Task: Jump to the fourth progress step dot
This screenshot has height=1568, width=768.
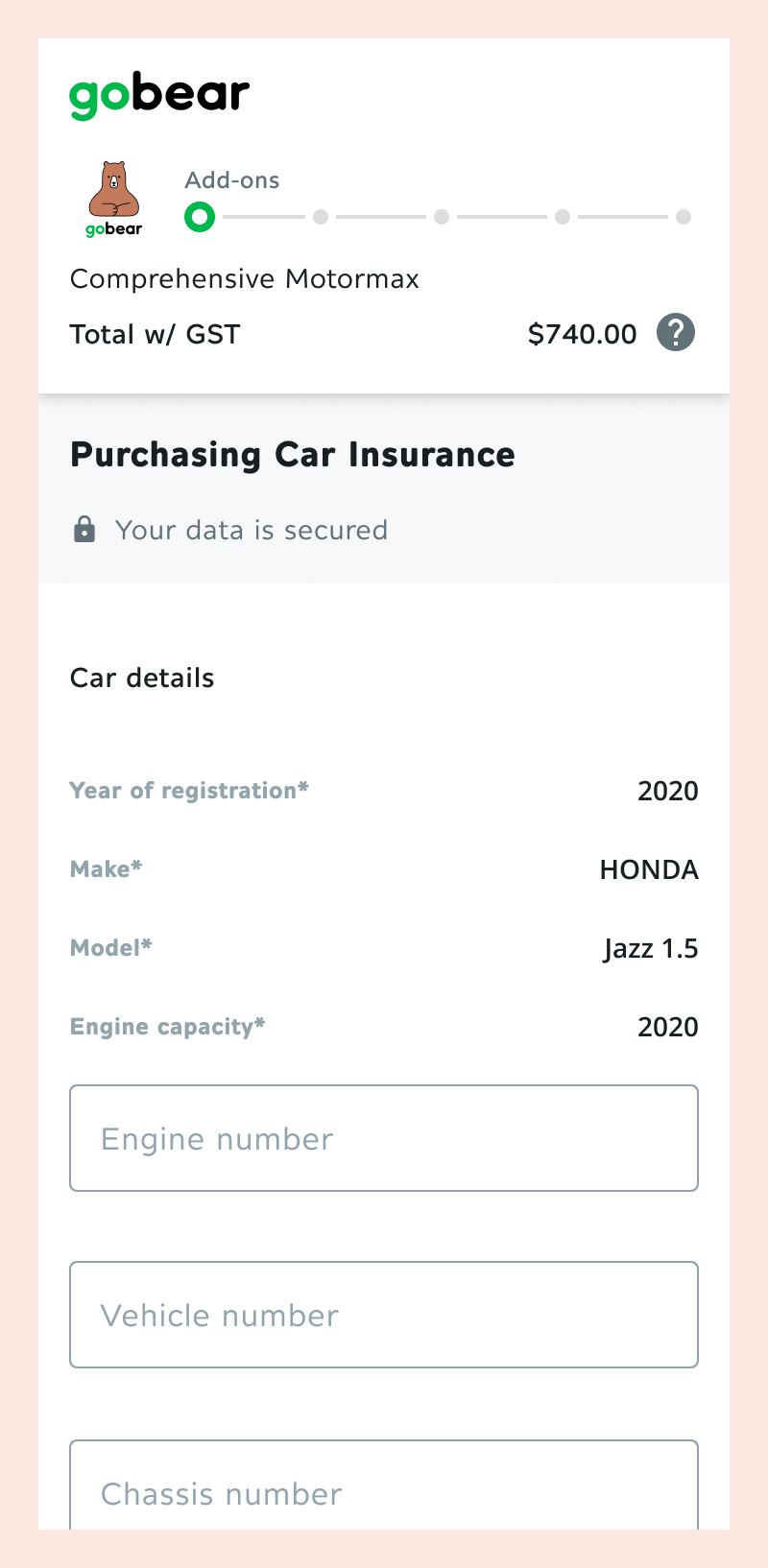Action: [563, 217]
